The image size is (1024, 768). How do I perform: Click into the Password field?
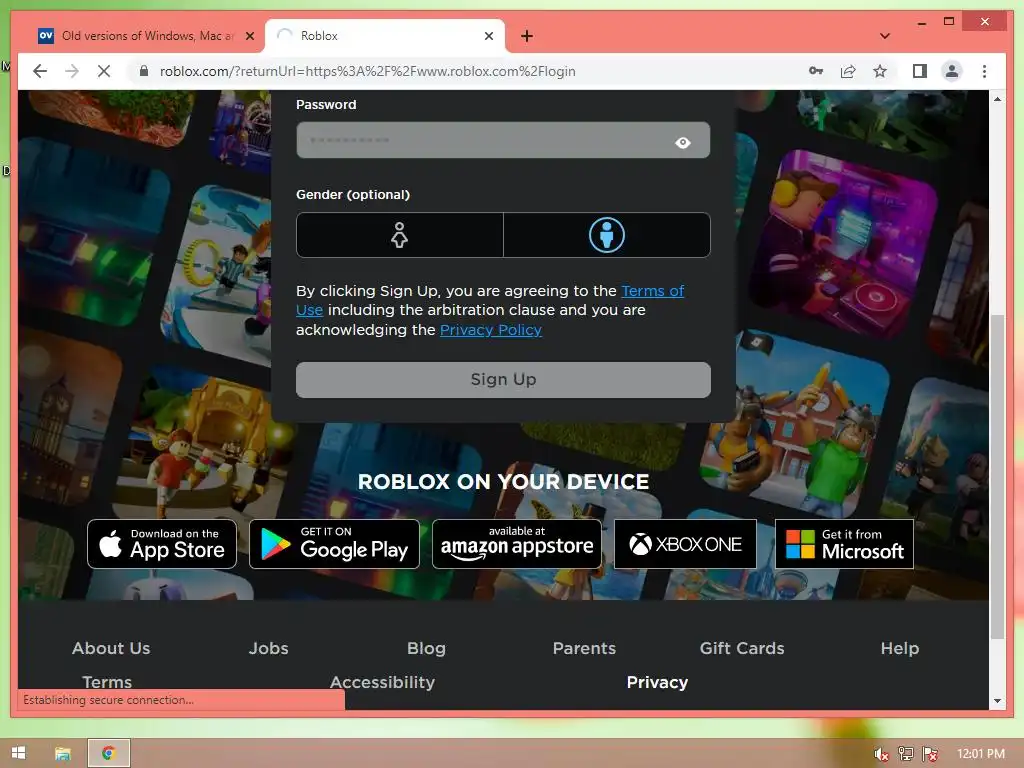click(x=503, y=140)
